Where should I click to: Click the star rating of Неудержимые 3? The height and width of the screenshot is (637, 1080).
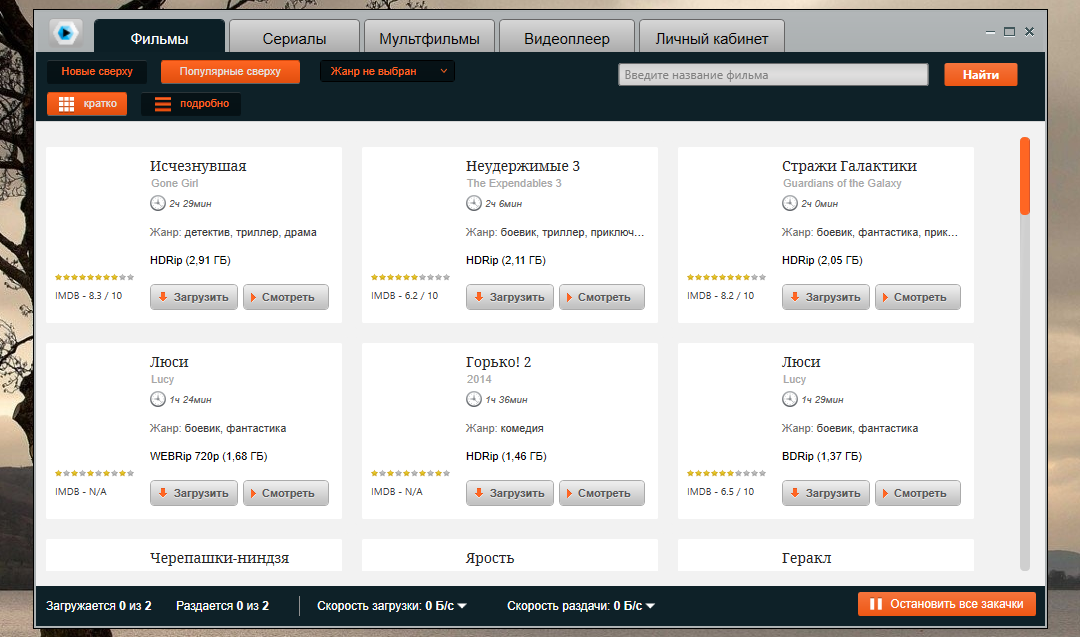[410, 277]
